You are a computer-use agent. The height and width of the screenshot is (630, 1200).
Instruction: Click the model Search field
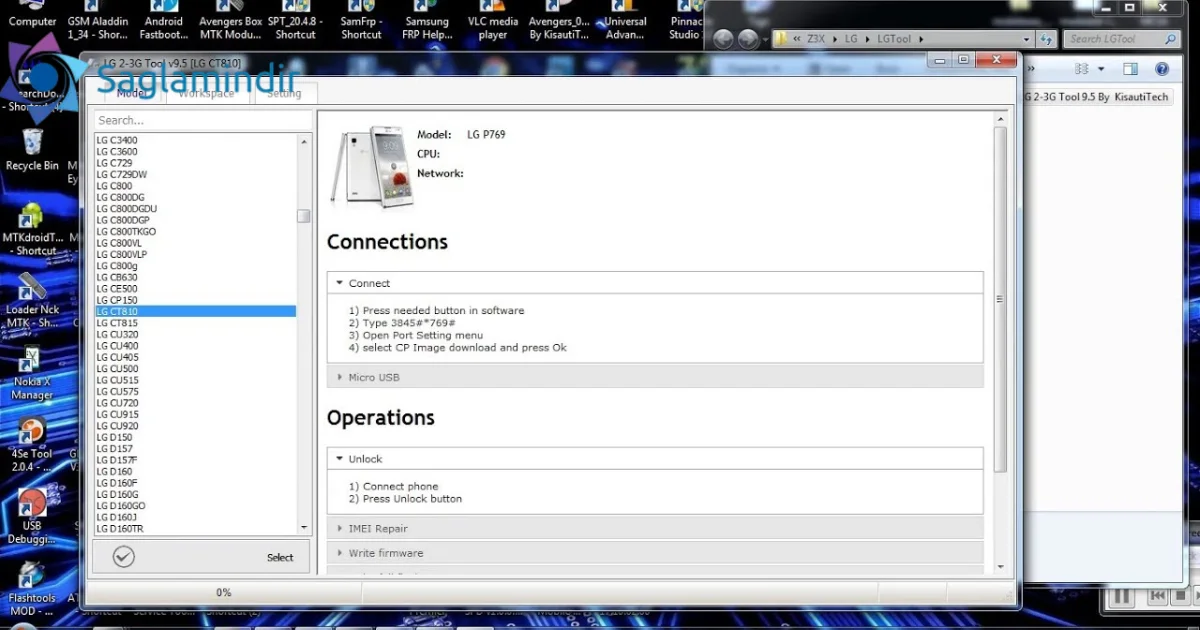[x=203, y=120]
